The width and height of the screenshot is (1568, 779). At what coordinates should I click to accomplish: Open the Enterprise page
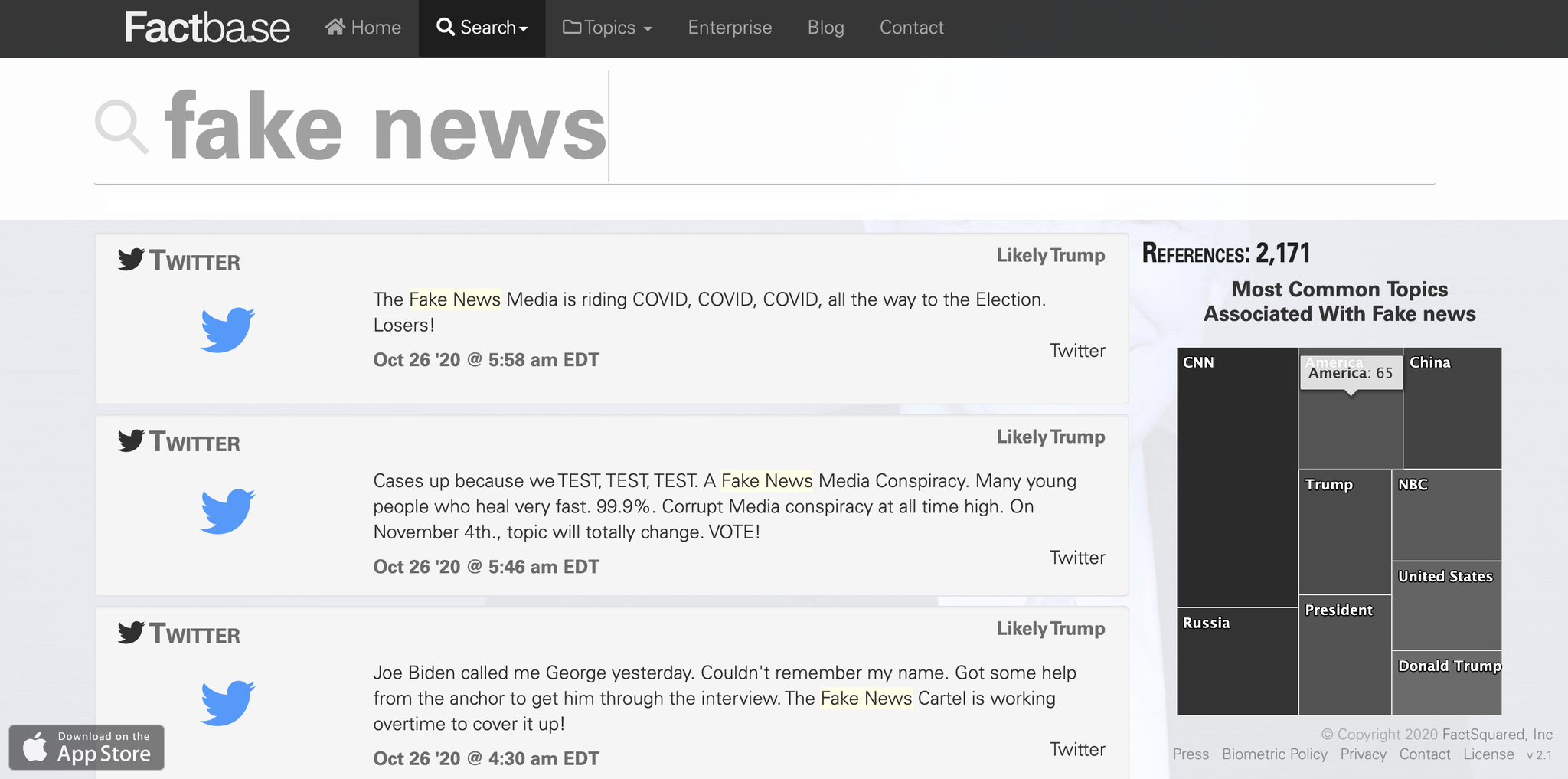(730, 28)
